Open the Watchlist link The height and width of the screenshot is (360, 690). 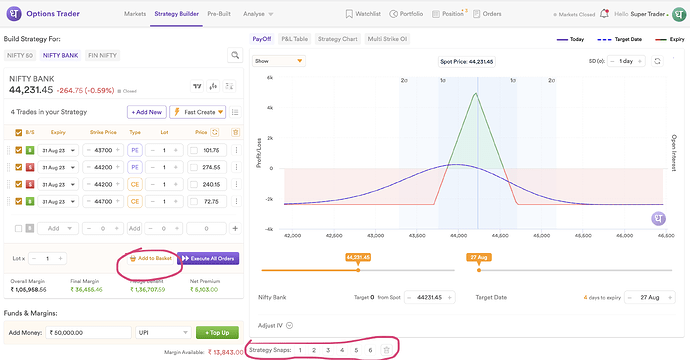[363, 14]
